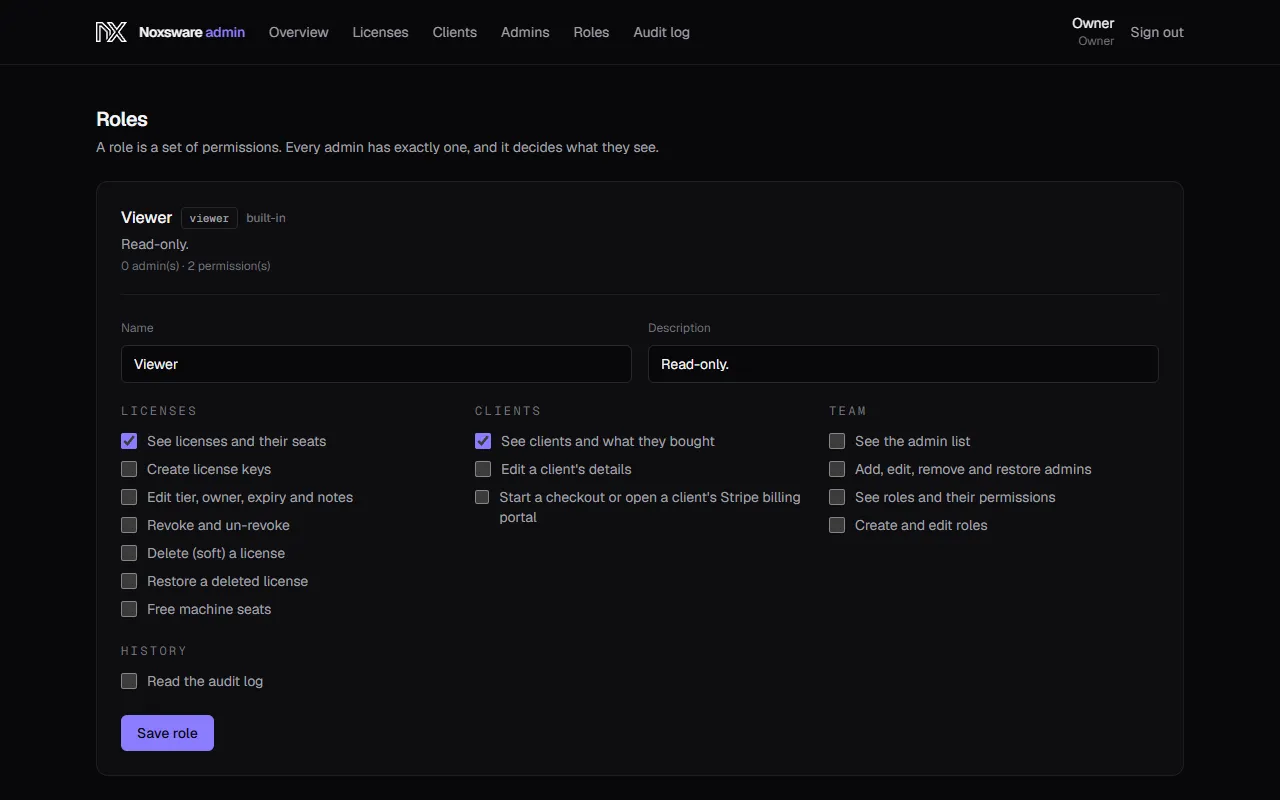Click the "TEAM" group heading

point(848,411)
